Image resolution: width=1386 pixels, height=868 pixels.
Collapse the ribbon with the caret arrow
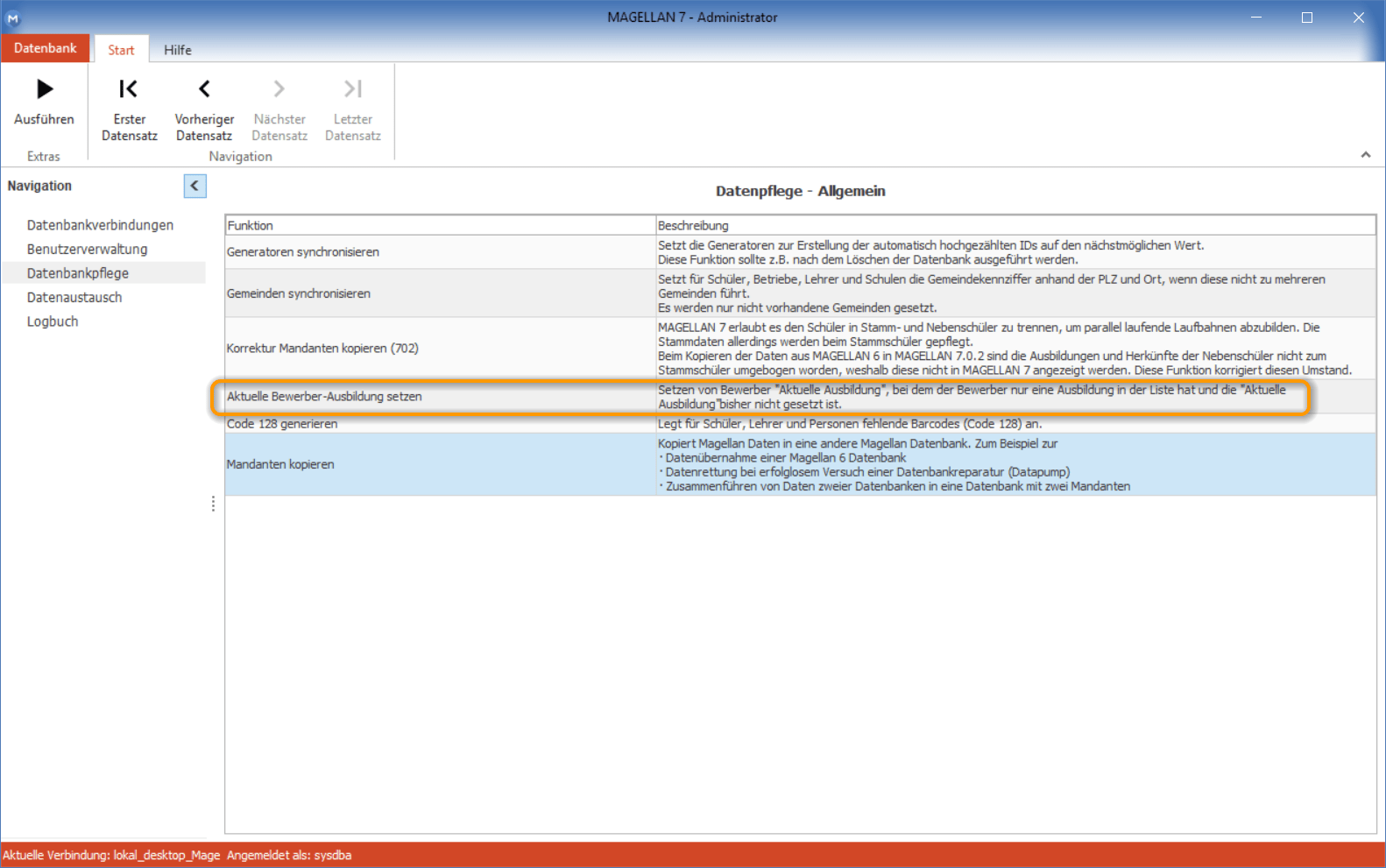coord(1366,155)
